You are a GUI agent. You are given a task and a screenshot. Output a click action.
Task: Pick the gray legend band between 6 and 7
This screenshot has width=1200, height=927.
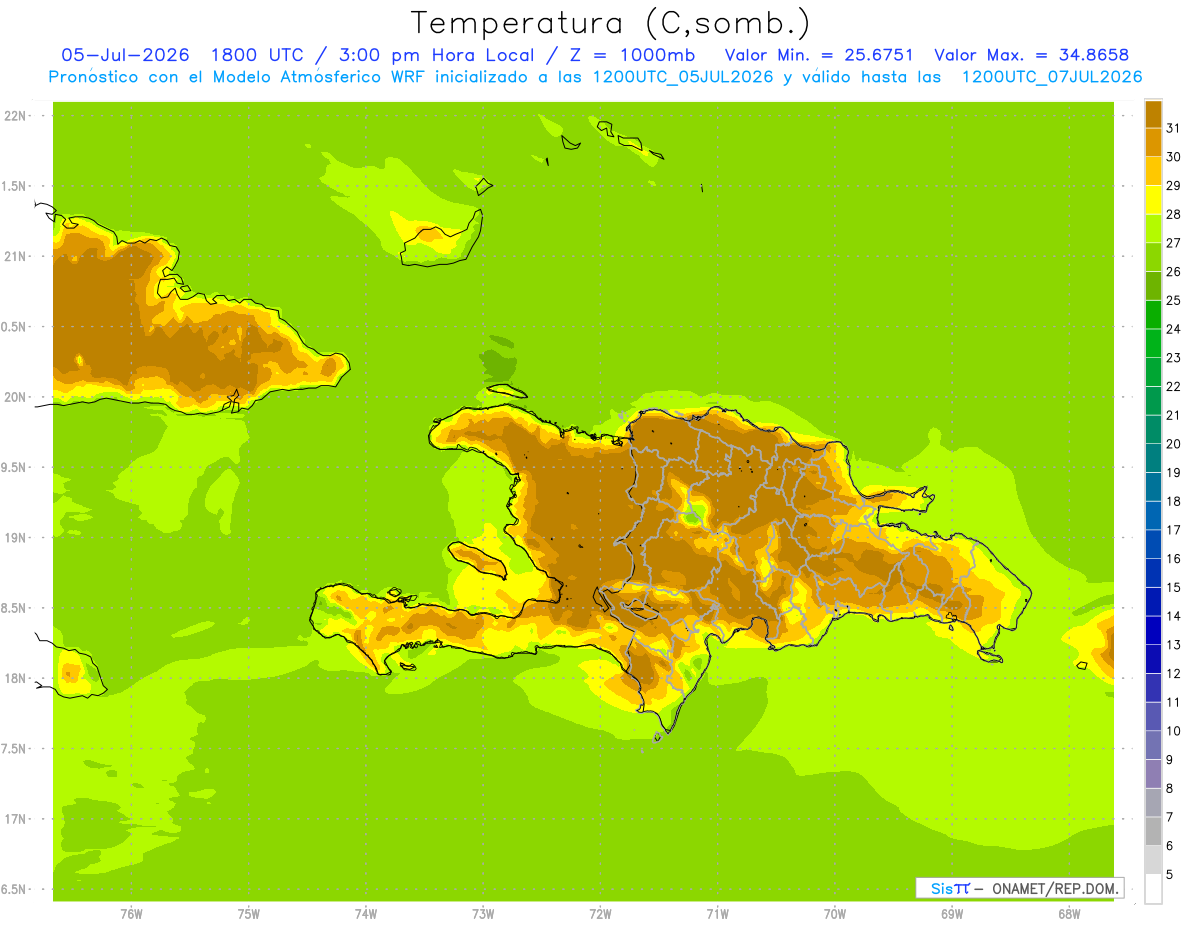pos(1153,832)
